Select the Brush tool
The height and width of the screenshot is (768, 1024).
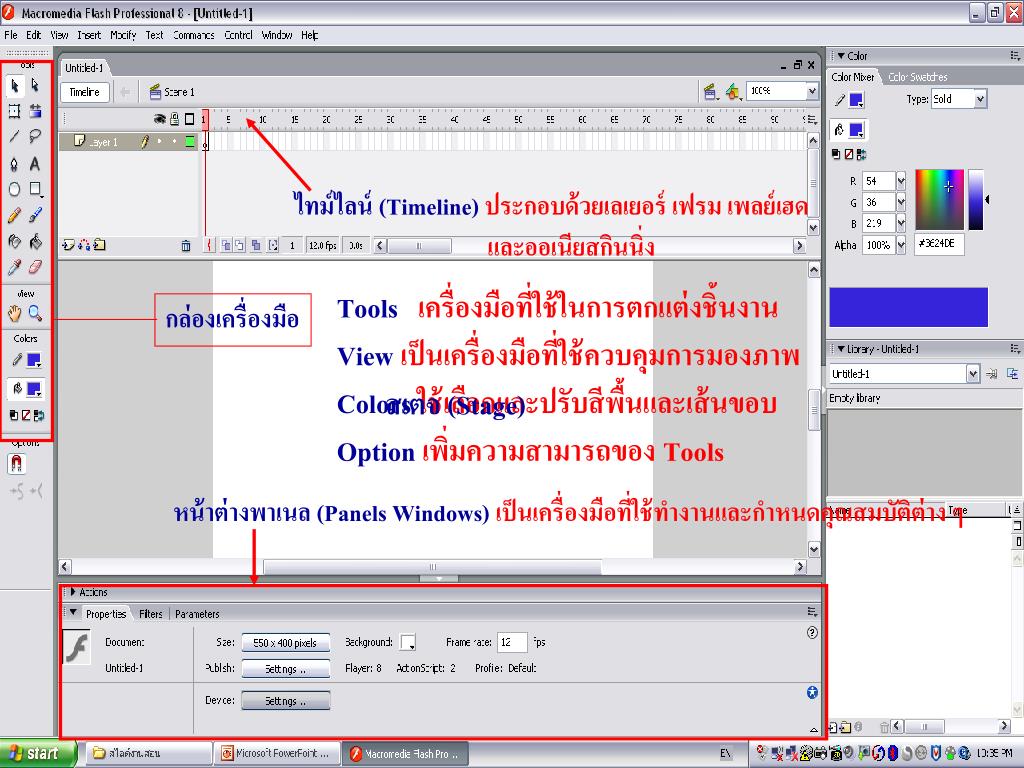click(x=35, y=216)
